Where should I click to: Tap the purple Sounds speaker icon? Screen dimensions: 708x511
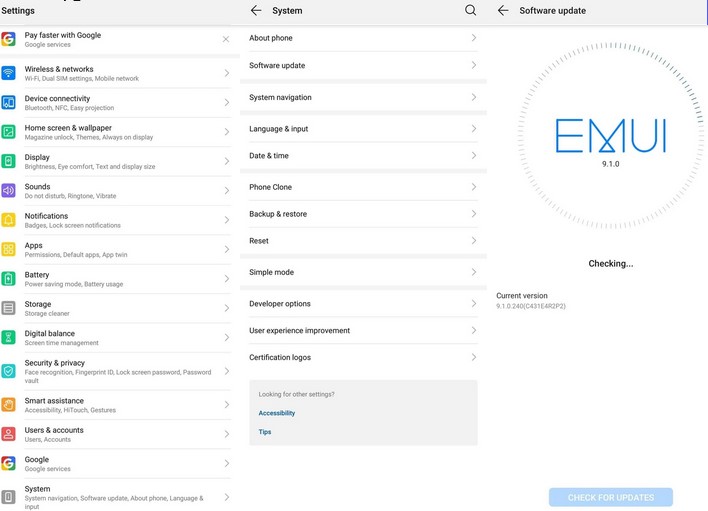pyautogui.click(x=8, y=190)
